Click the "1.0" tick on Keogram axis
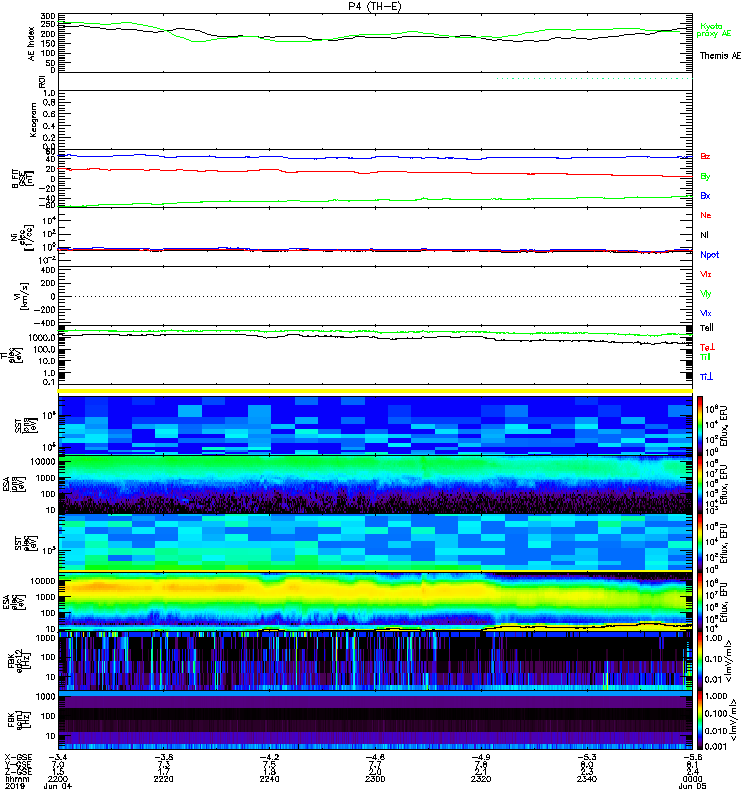Screen dimensions: 750x800 (x=49, y=93)
